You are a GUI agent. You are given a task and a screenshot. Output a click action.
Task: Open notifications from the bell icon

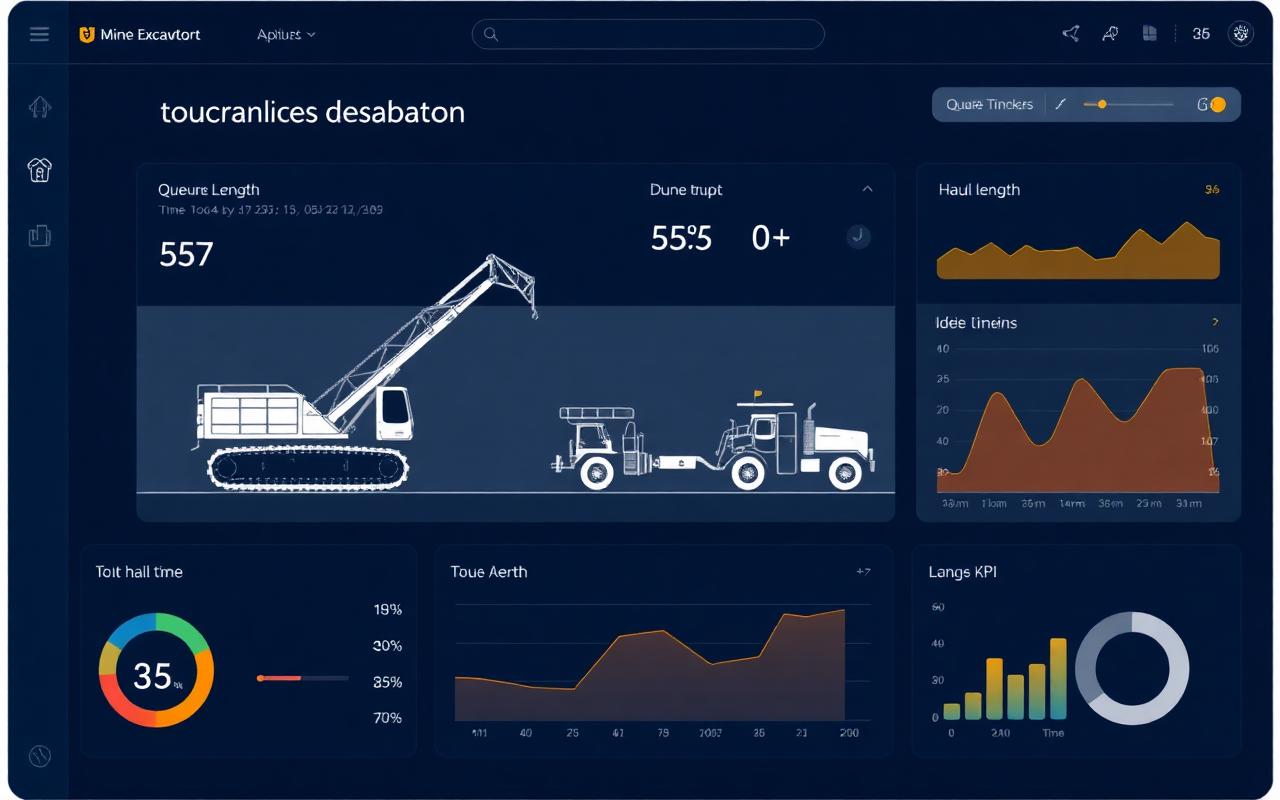(x=1109, y=33)
